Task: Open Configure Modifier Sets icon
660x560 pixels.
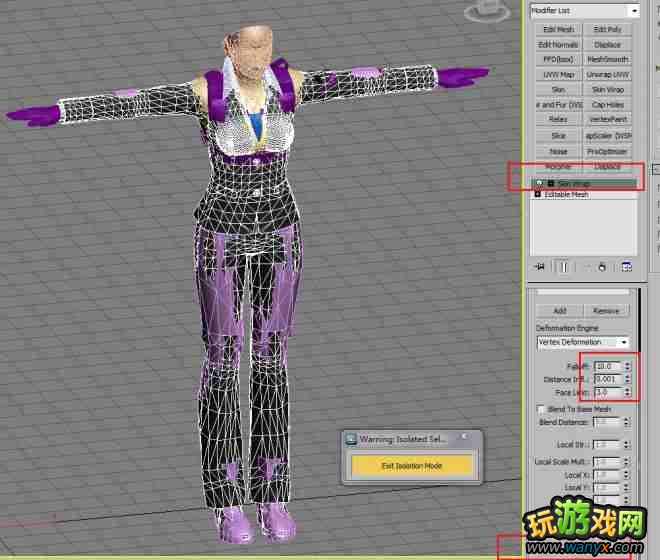Action: [626, 267]
